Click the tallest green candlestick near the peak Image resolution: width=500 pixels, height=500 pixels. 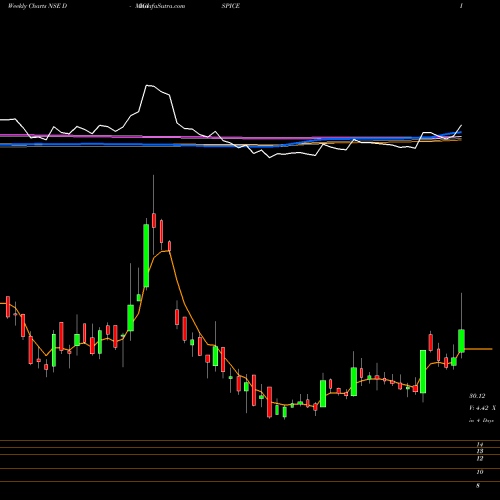(146, 255)
